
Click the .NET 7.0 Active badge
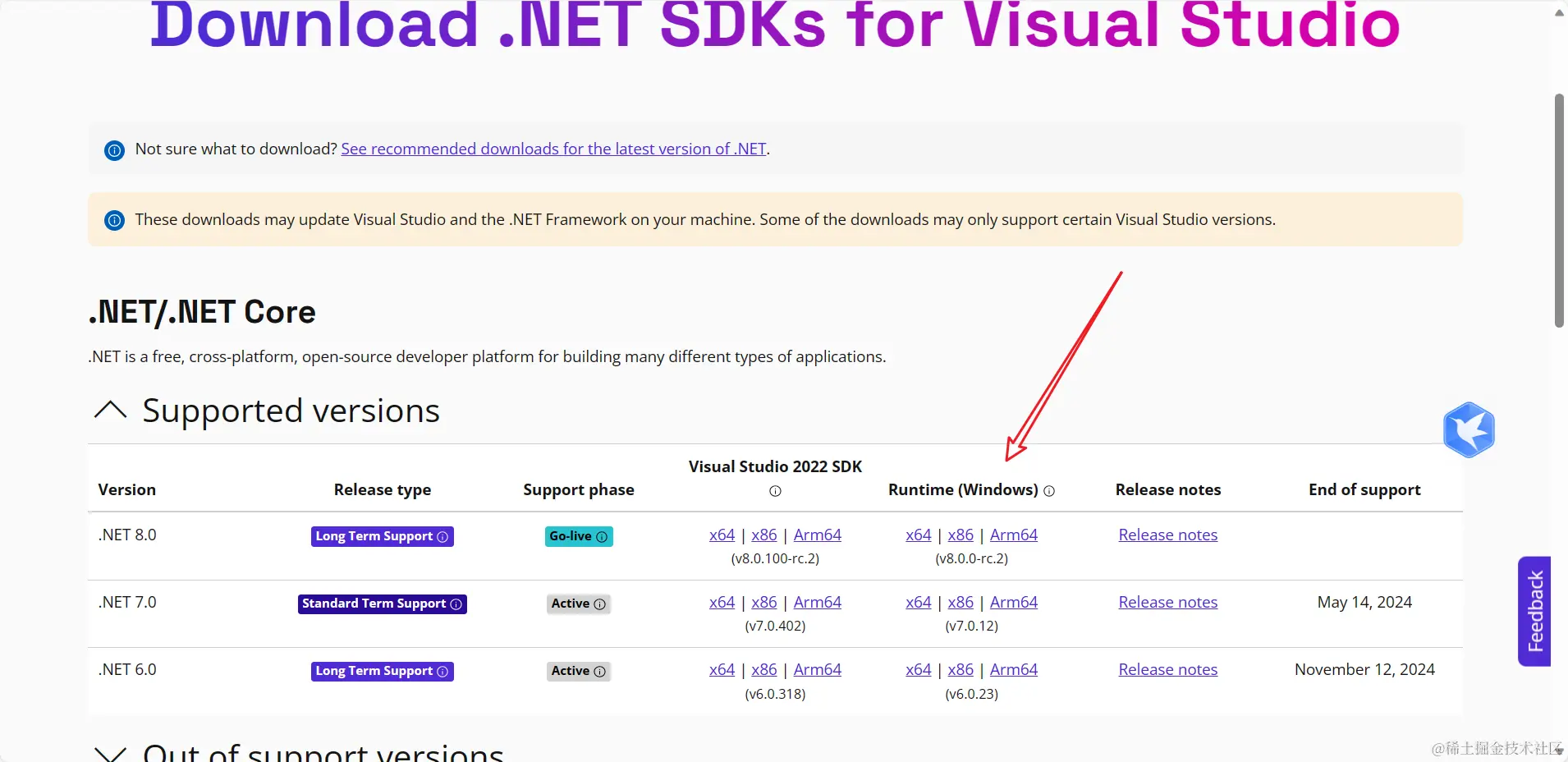click(x=579, y=604)
